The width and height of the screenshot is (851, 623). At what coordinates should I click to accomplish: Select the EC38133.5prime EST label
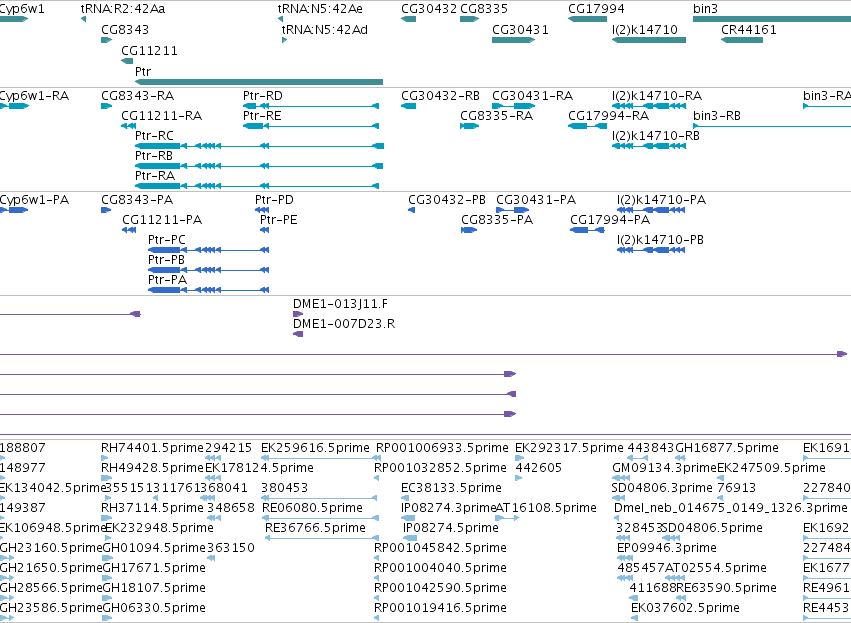452,488
